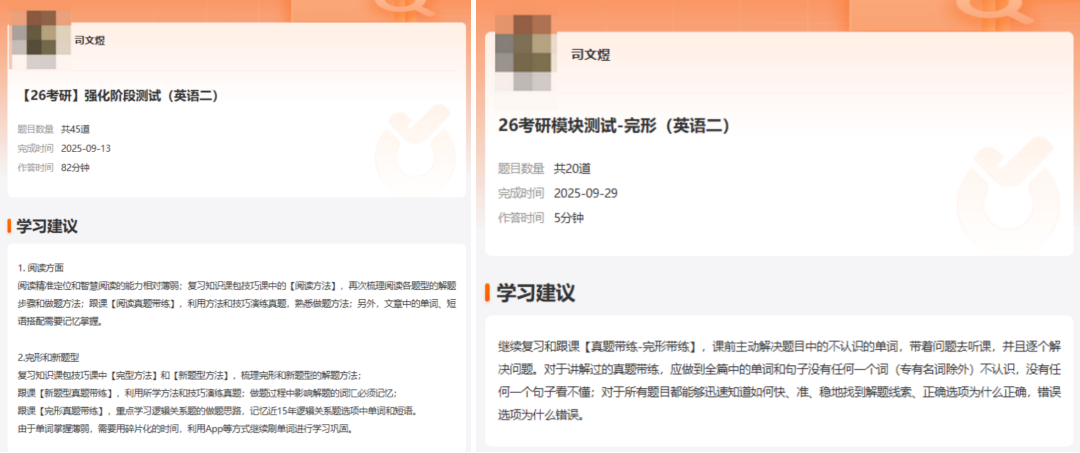
Task: Click the 学习建议 heading in the 强化阶段测试 report
Action: [x=47, y=226]
